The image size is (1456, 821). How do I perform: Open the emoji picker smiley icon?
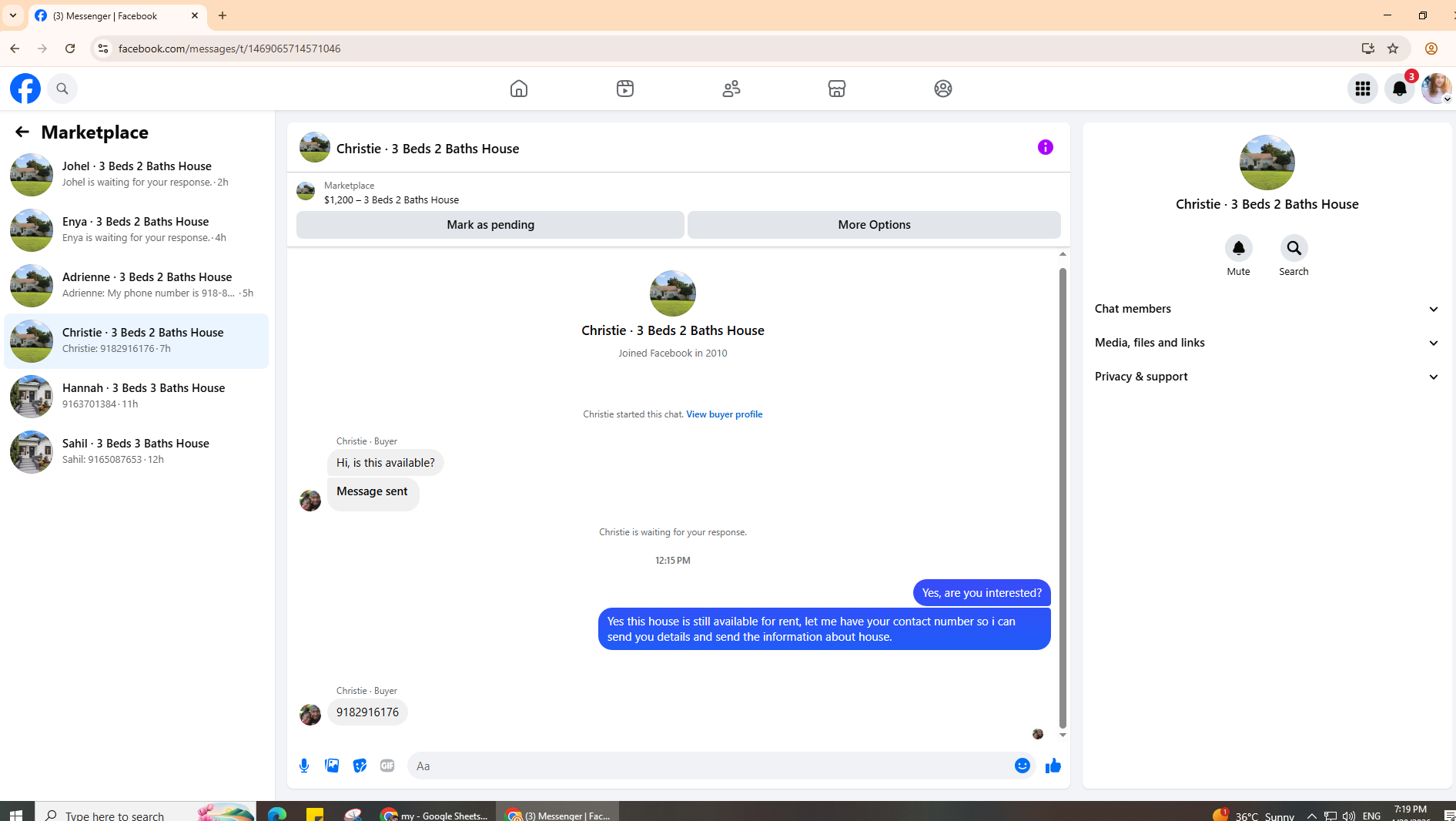click(x=1023, y=766)
